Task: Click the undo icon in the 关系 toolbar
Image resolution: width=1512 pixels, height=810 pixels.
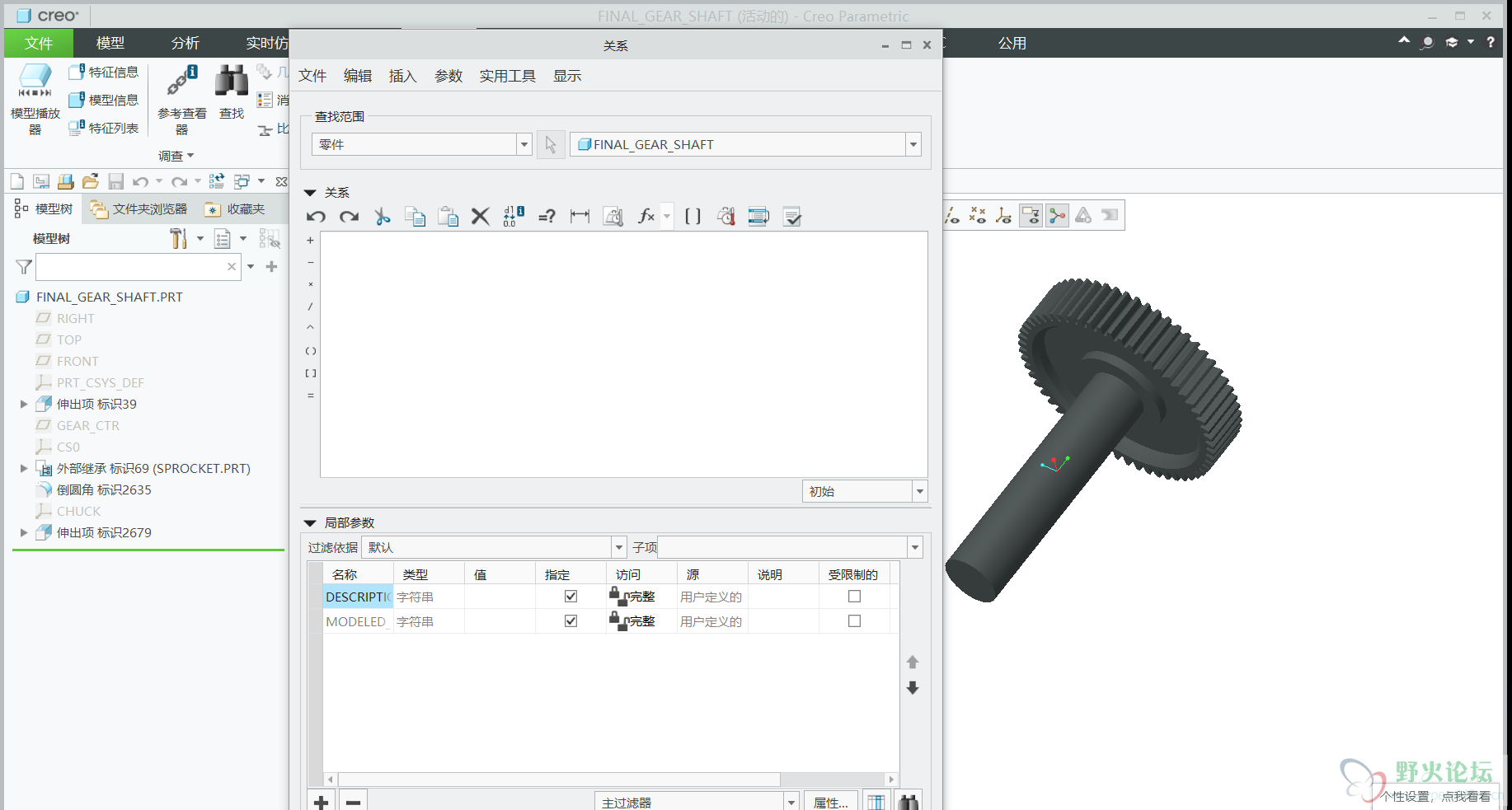Action: [316, 217]
